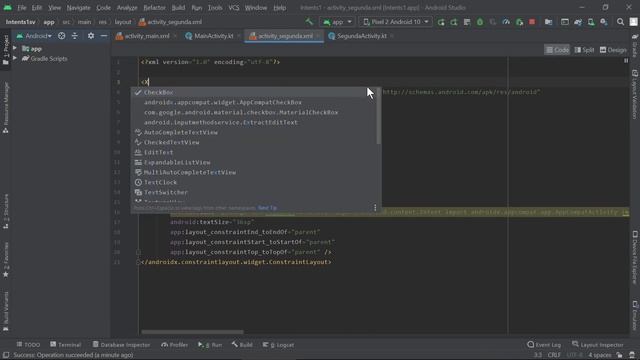Click the autocomplete popup vertical scrollbar
Image resolution: width=640 pixels, height=360 pixels.
pyautogui.click(x=378, y=116)
